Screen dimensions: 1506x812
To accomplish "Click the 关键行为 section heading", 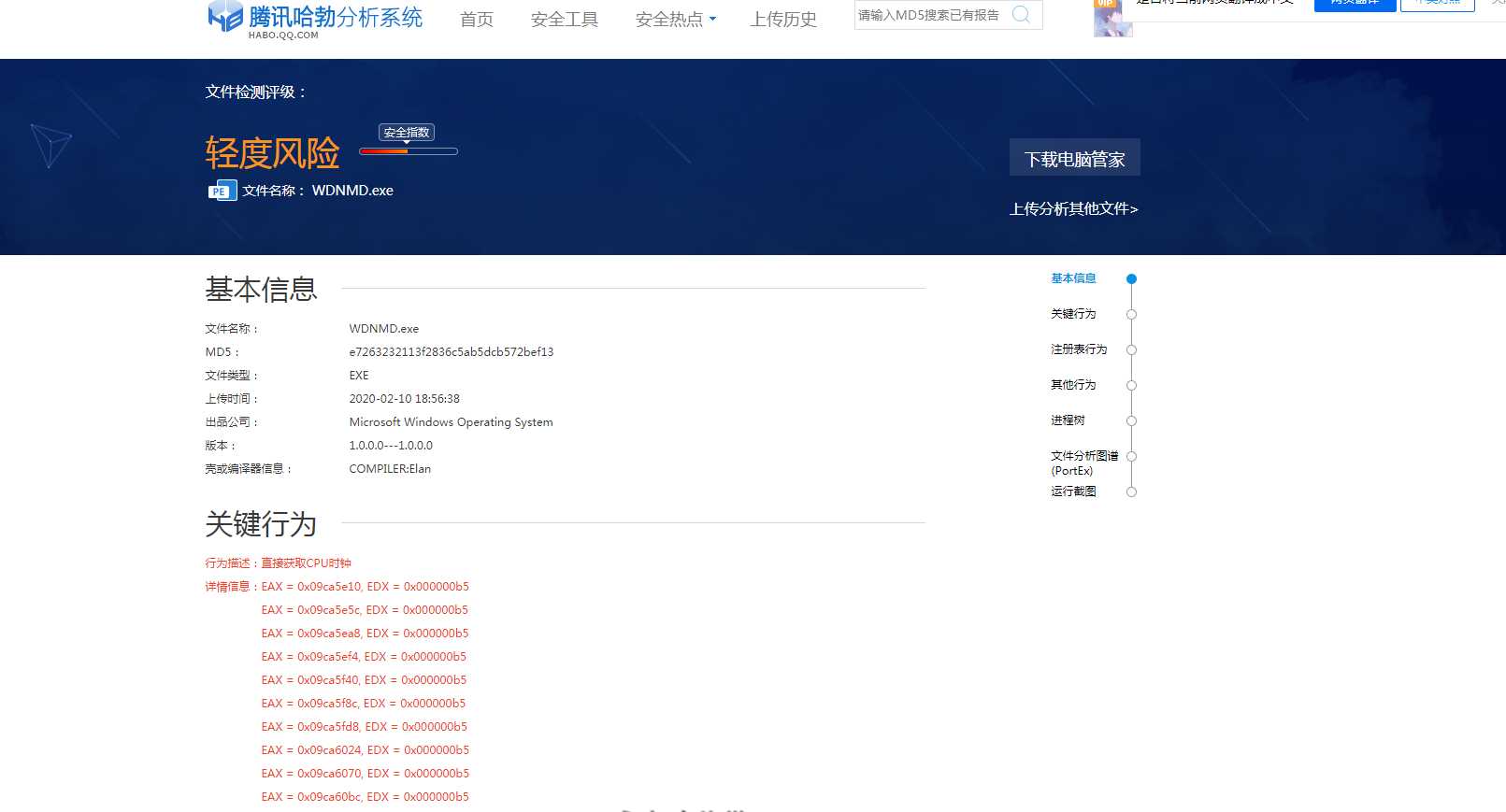I will coord(262,524).
